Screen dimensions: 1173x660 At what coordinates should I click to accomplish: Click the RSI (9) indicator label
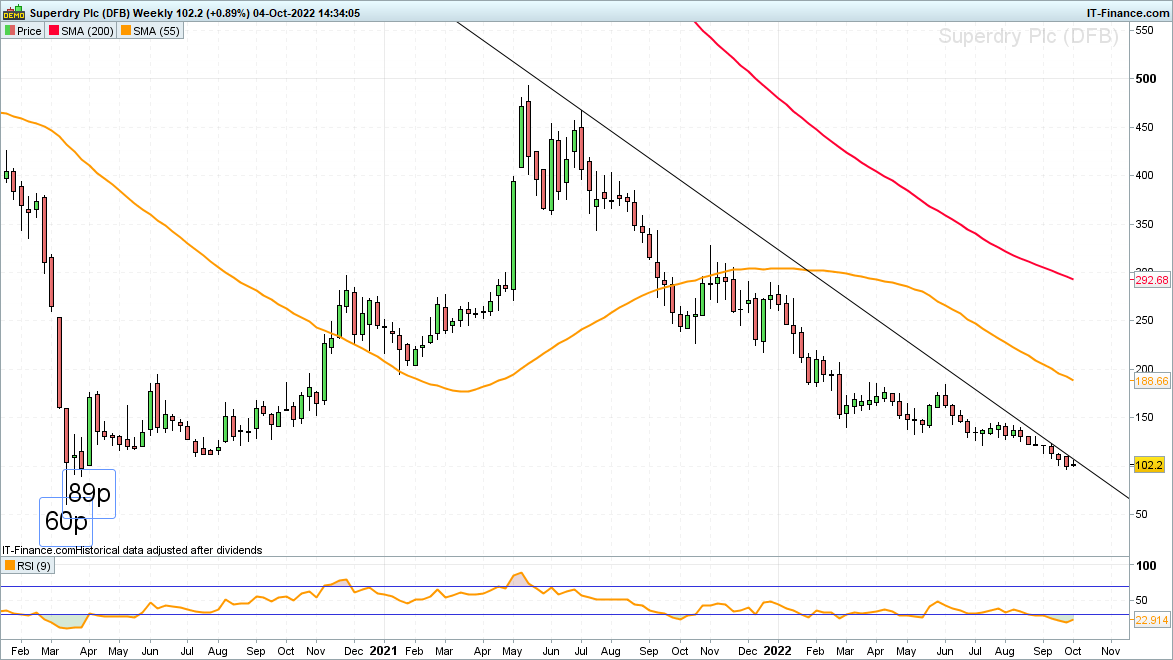[34, 566]
